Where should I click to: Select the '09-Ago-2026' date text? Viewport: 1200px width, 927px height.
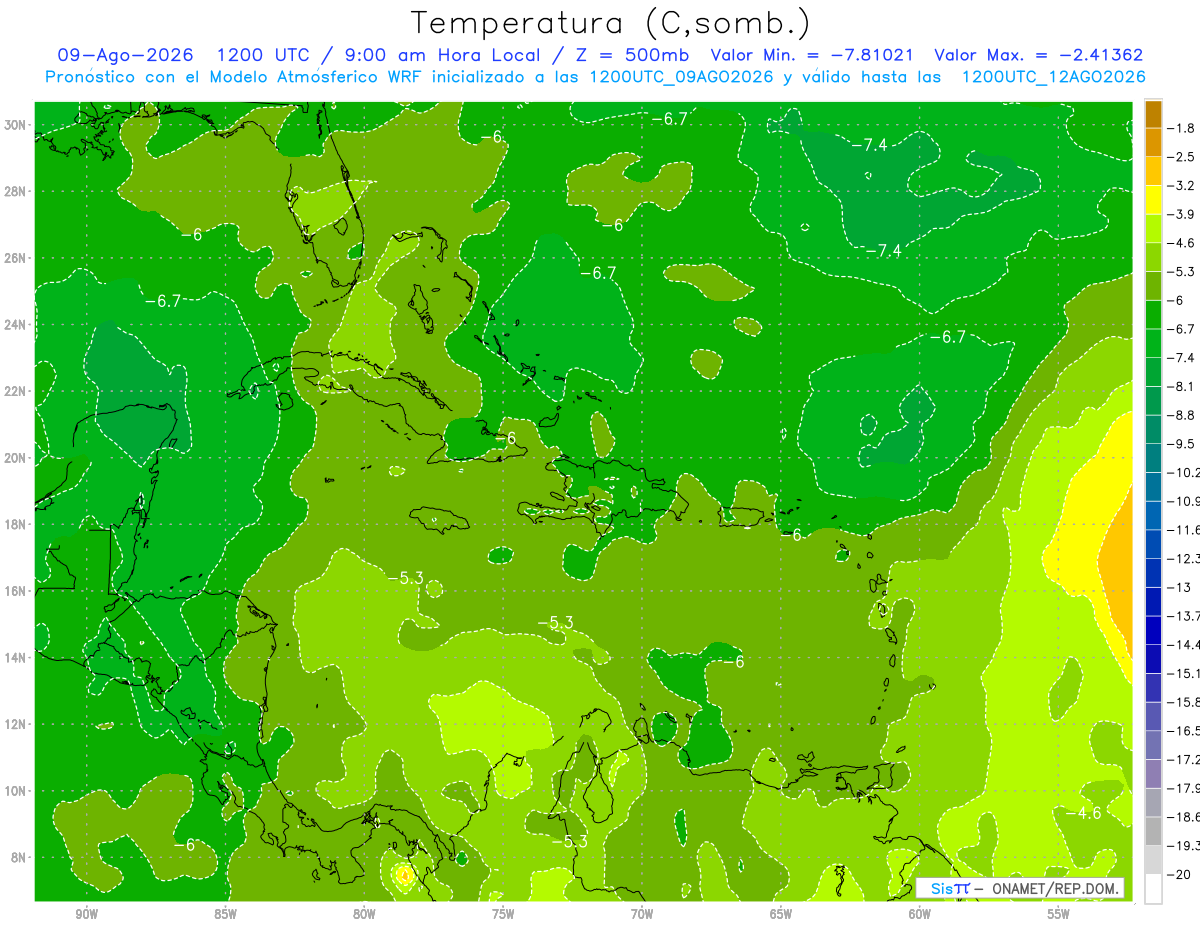[x=125, y=55]
